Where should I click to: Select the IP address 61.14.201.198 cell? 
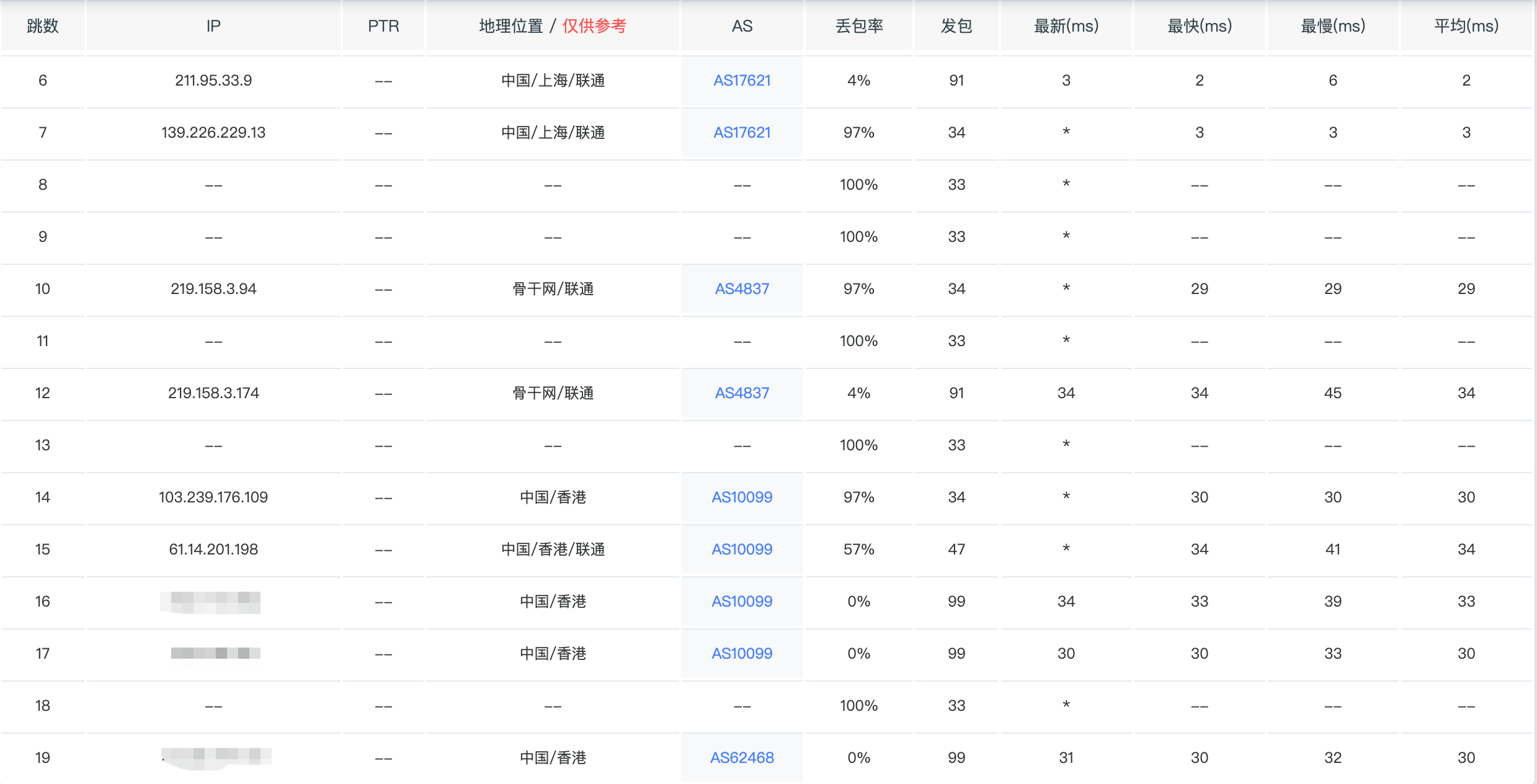(x=213, y=550)
